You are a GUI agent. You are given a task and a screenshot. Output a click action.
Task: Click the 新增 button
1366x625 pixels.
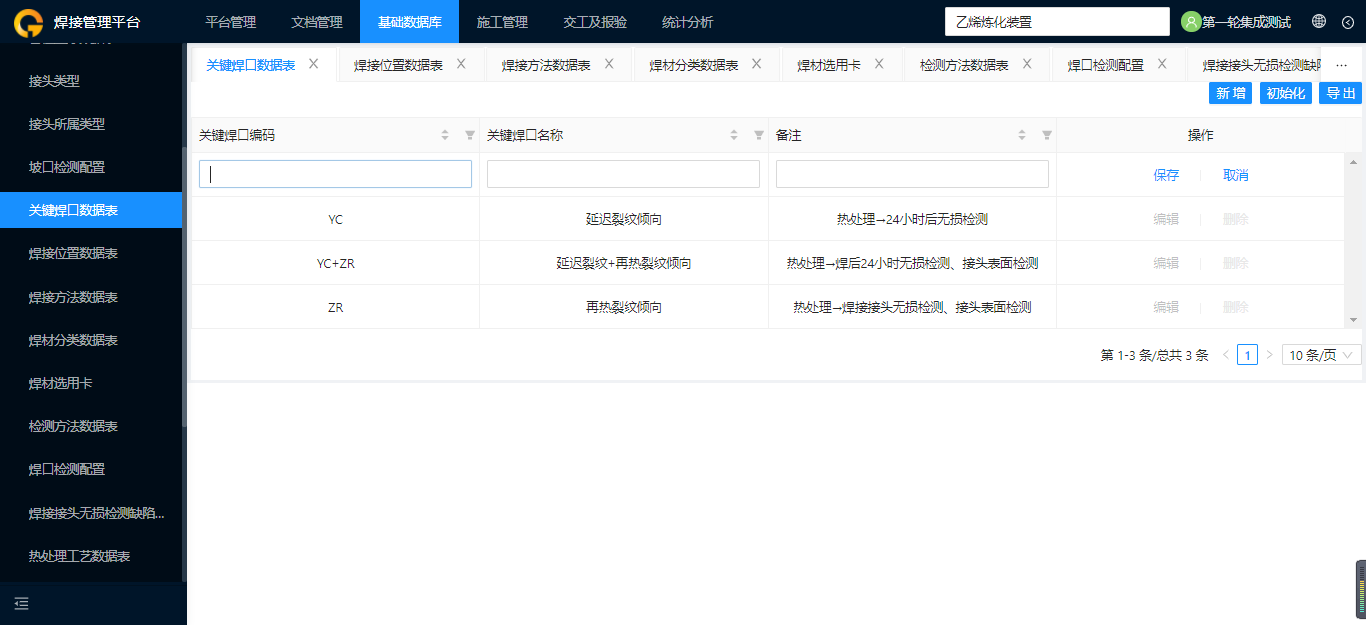(x=1231, y=93)
